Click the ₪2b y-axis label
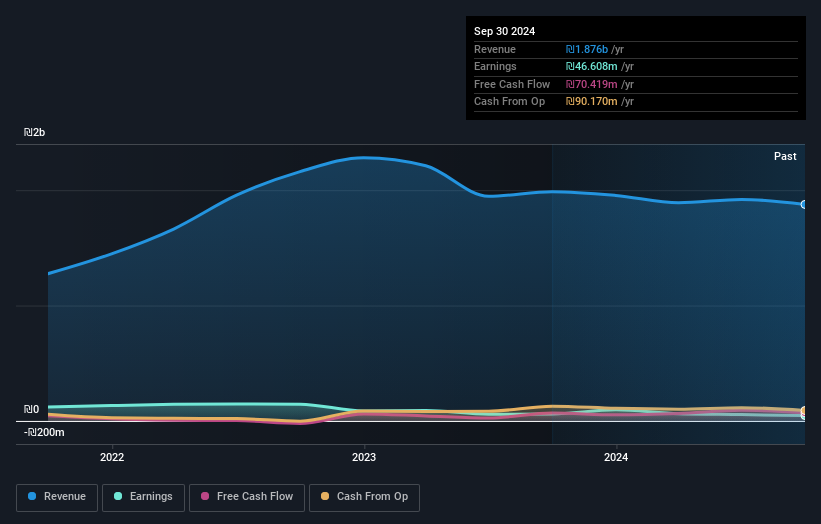The width and height of the screenshot is (821, 524). 35,132
